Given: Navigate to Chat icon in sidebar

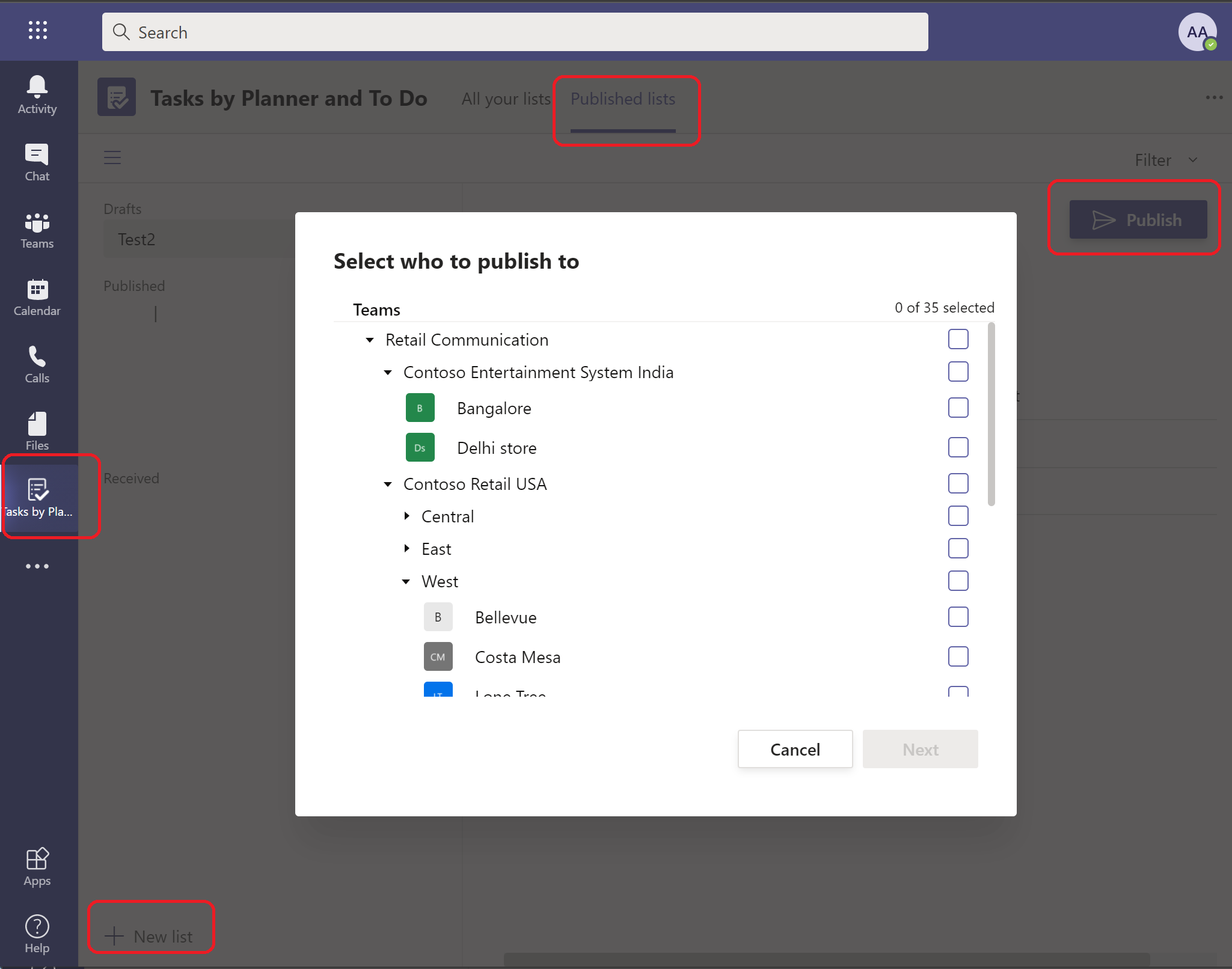Looking at the screenshot, I should [38, 162].
